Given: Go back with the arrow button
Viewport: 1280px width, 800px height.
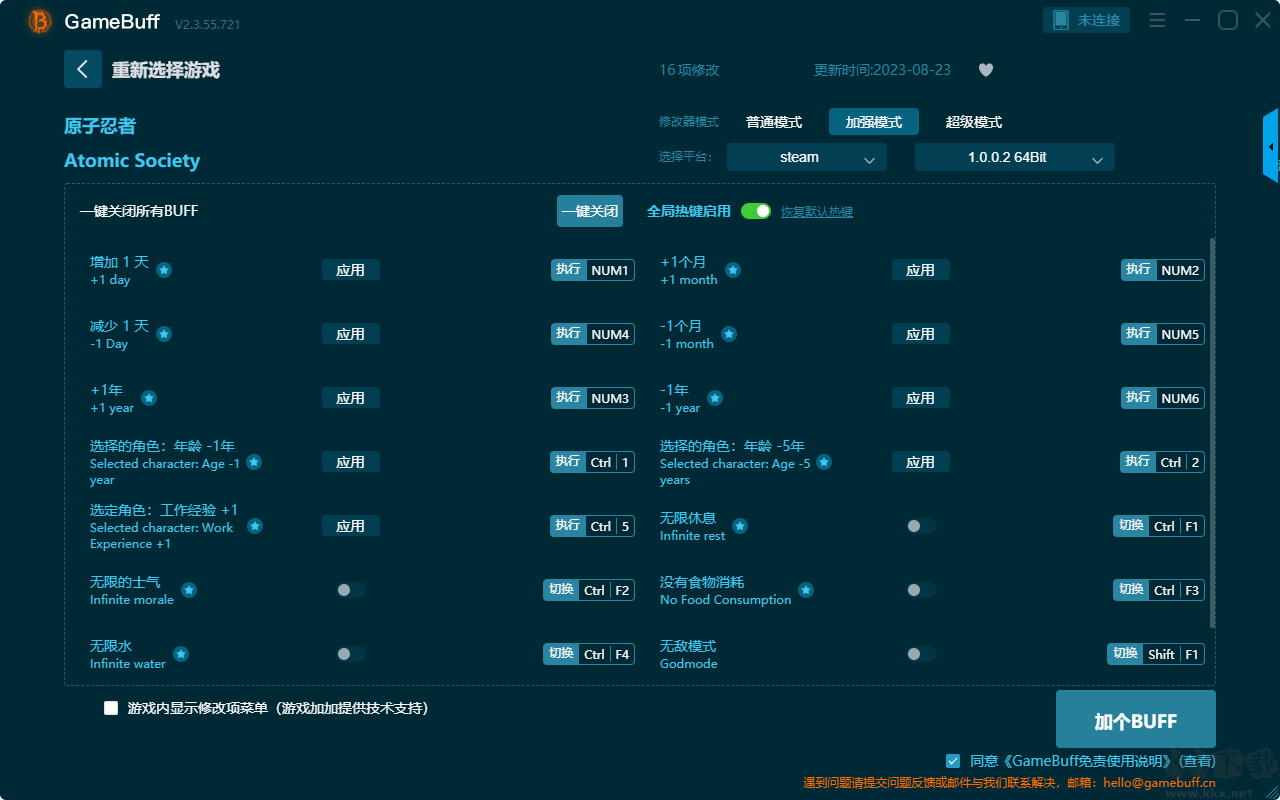Looking at the screenshot, I should pyautogui.click(x=83, y=69).
